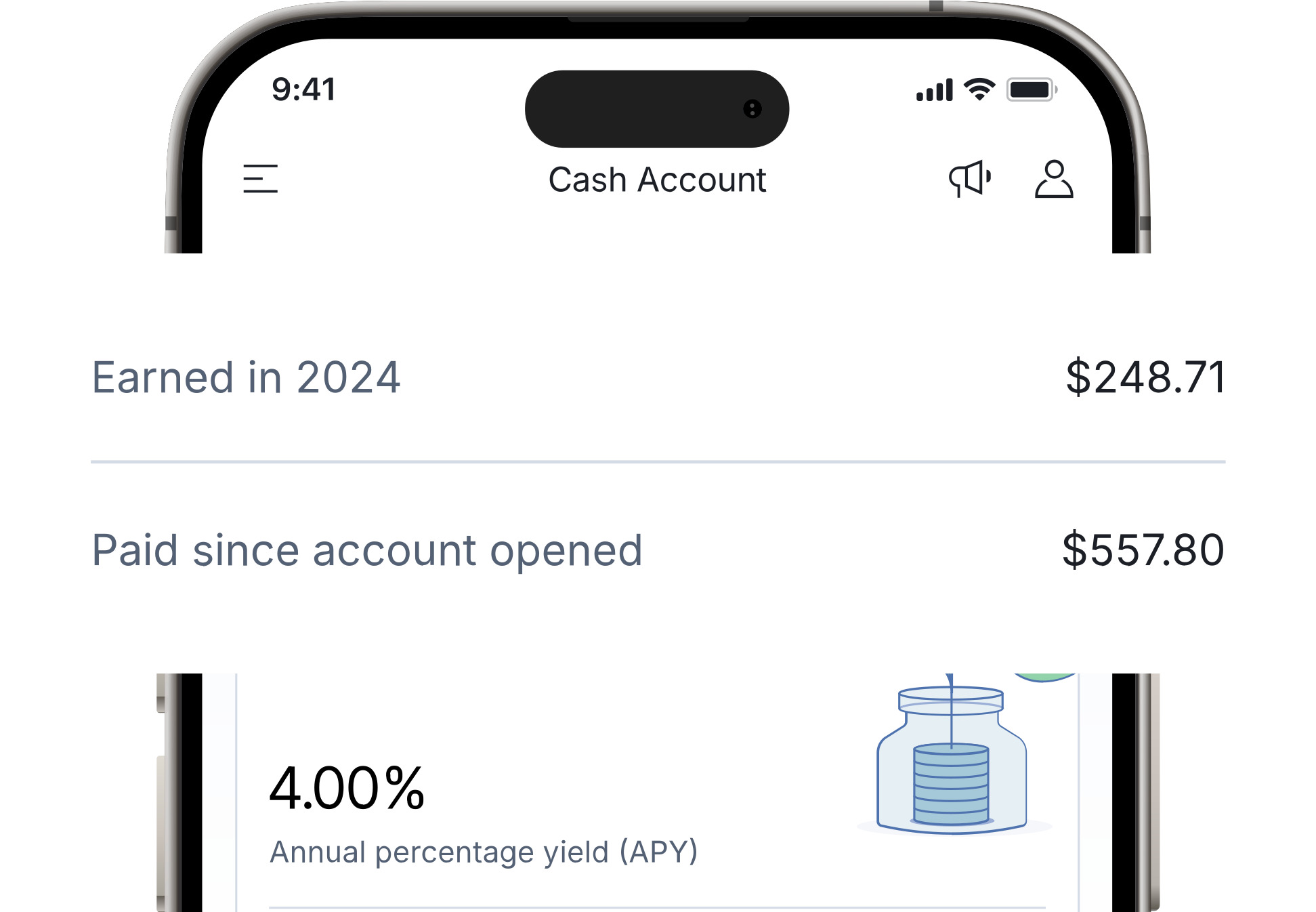This screenshot has height=912, width=1316.
Task: Select the Cash Account header title
Action: click(x=657, y=180)
